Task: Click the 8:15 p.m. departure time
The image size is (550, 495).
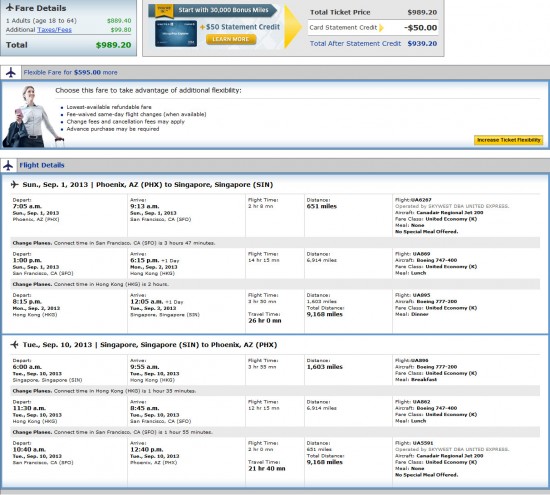Action: tap(27, 302)
